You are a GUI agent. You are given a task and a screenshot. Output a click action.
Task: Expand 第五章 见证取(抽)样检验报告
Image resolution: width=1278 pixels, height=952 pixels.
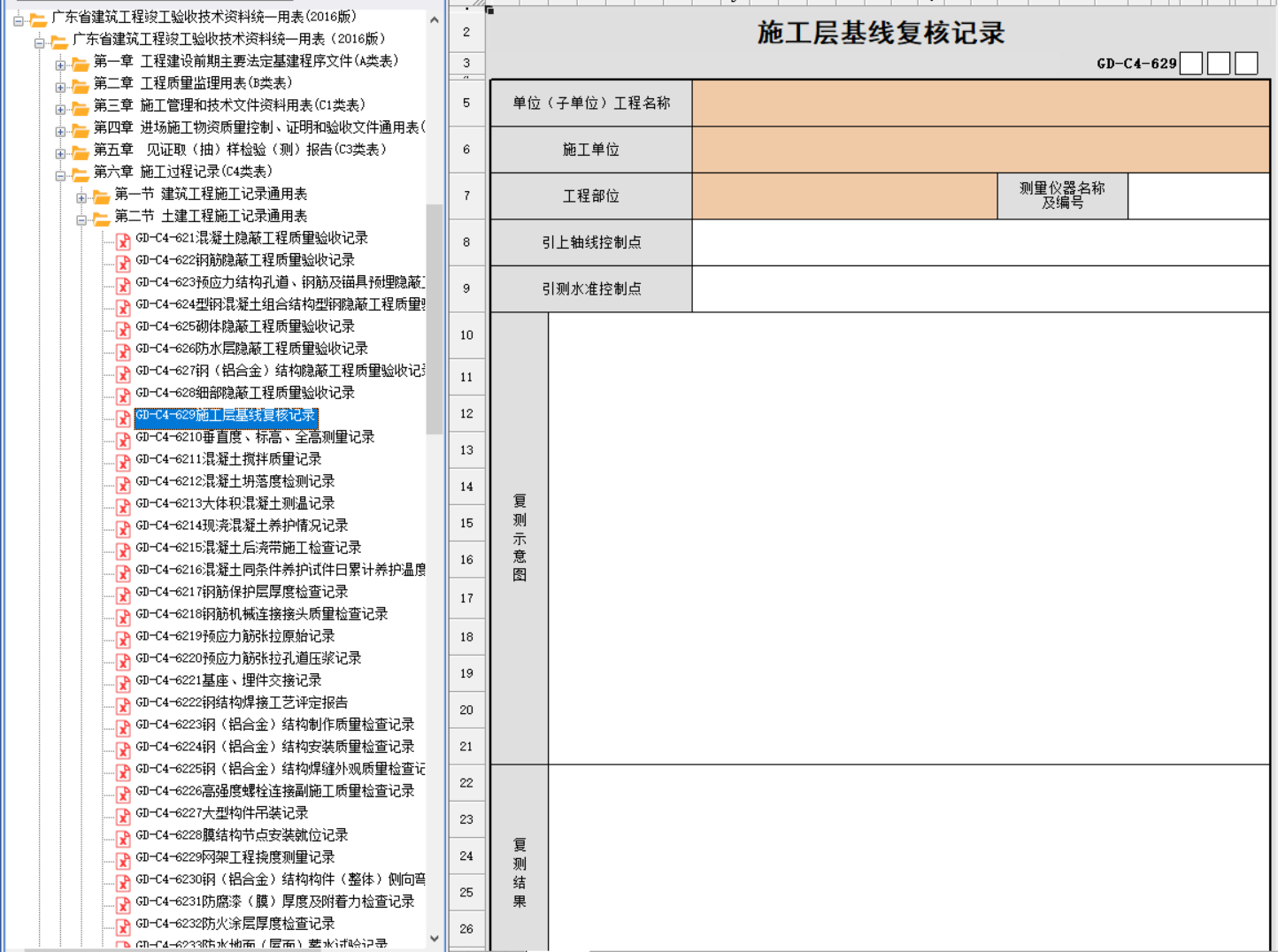coord(60,153)
